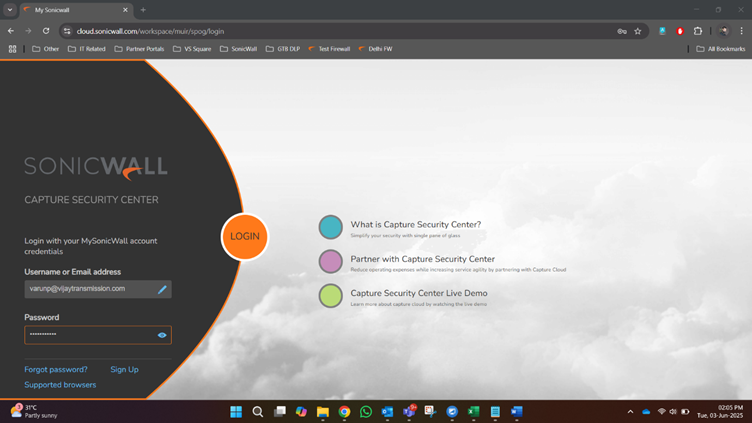Screen dimensions: 752x423
Task: Expand the GTB DLP bookmark folder
Action: tap(283, 49)
